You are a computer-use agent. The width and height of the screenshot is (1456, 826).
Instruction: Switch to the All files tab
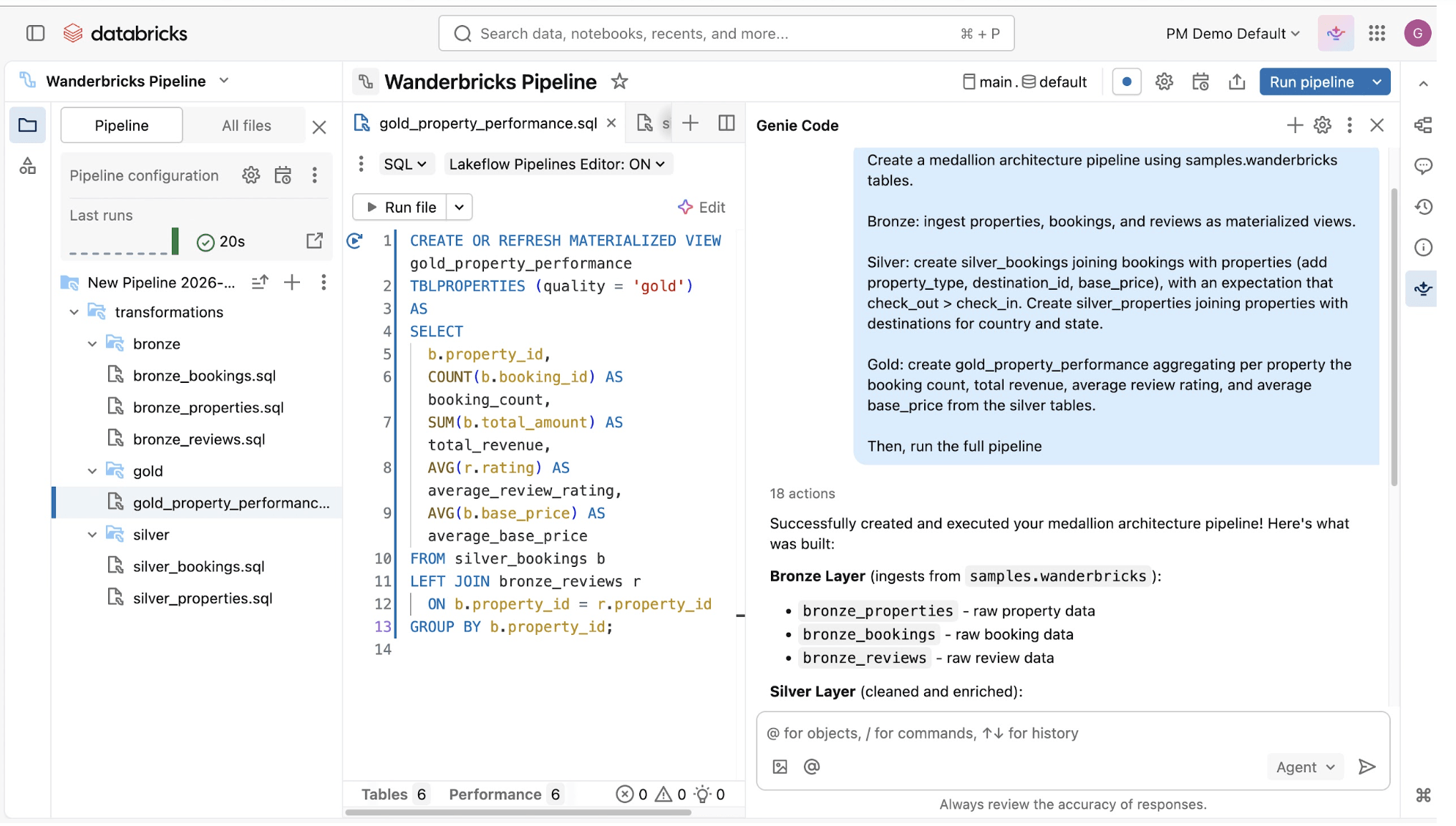coord(246,125)
